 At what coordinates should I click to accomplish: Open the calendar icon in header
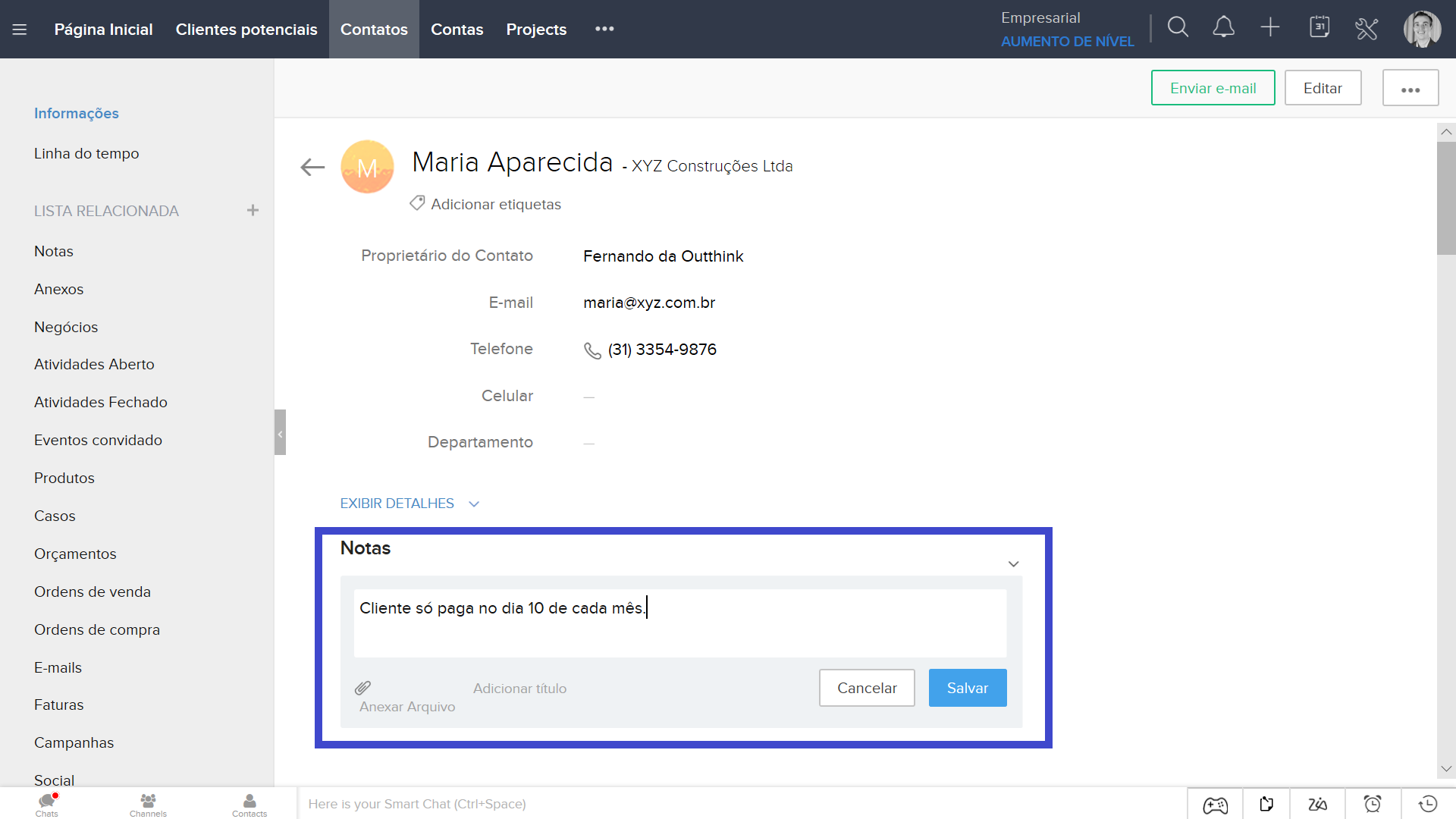(x=1319, y=28)
